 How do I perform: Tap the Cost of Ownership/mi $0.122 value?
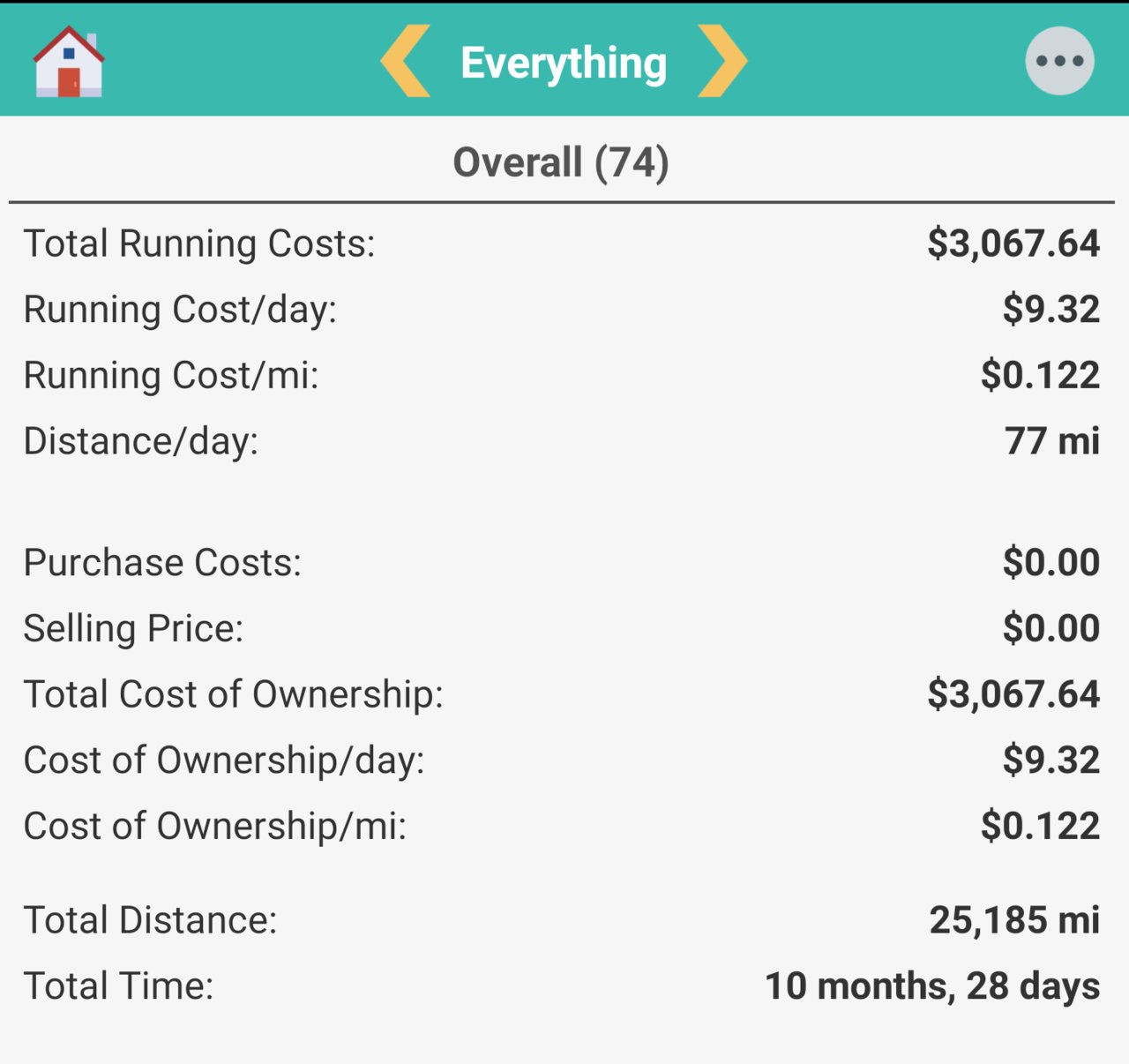(1041, 826)
